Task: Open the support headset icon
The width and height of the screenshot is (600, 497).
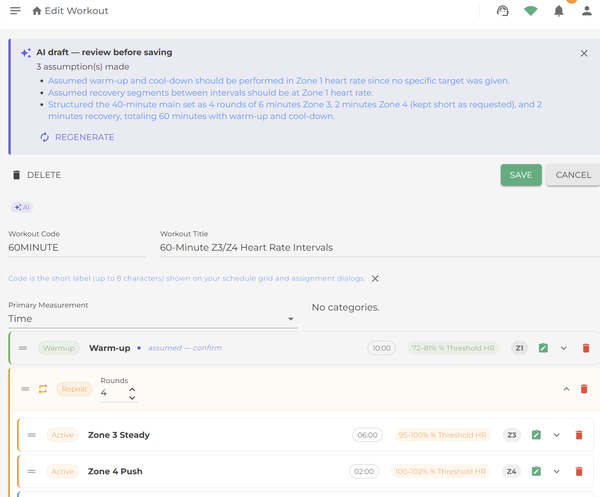Action: click(502, 11)
